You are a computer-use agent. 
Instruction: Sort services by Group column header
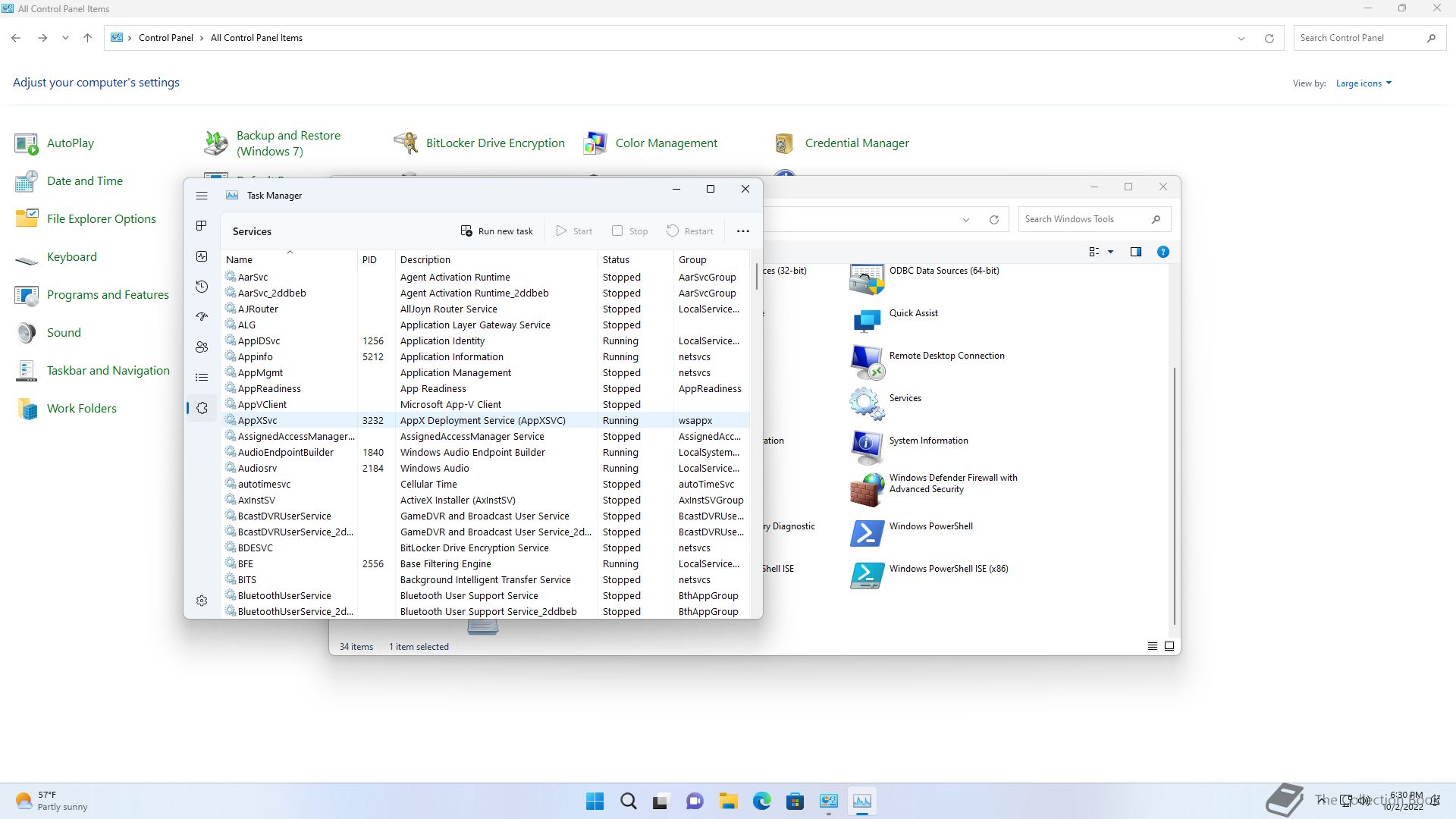[711, 259]
